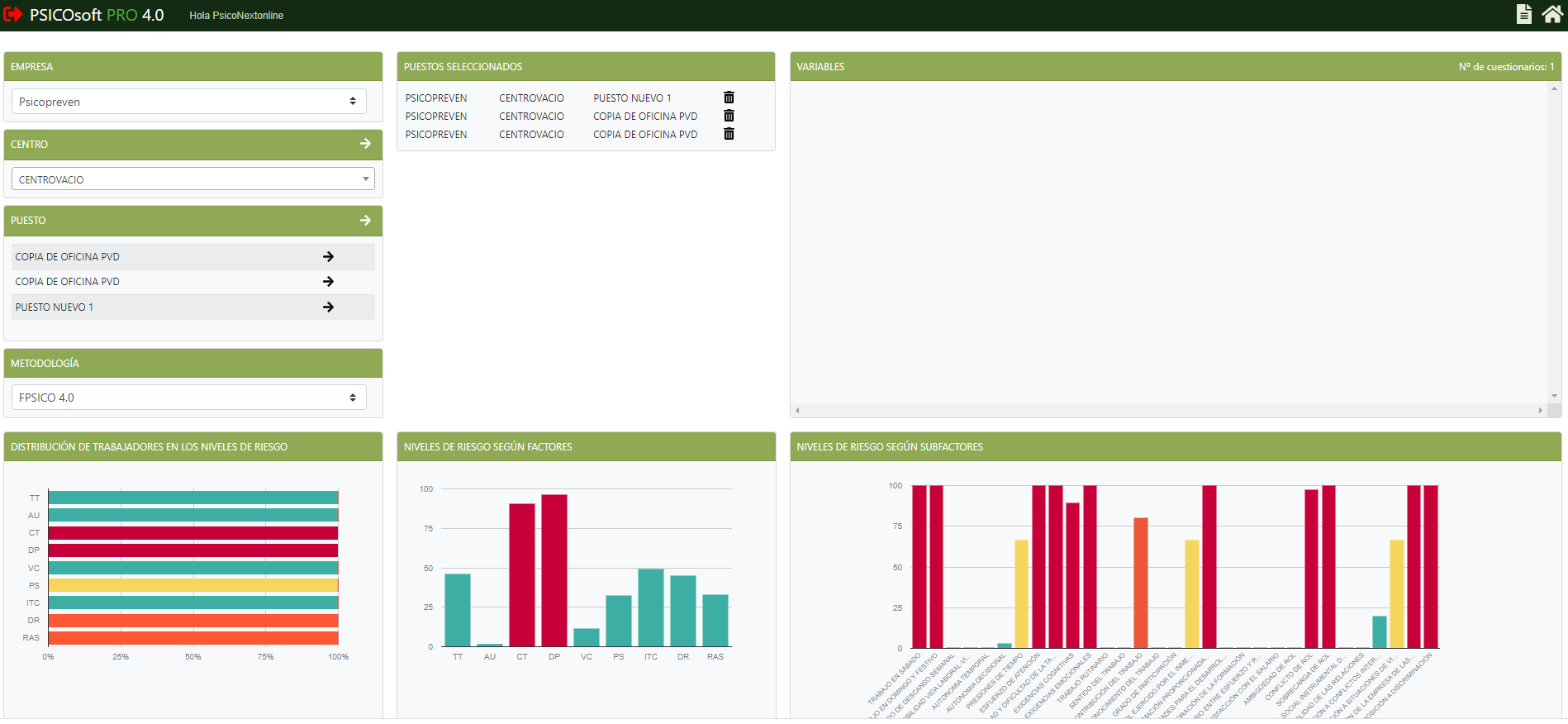The image size is (1568, 724).
Task: Click the AU bar in factores chart
Action: pyautogui.click(x=490, y=645)
